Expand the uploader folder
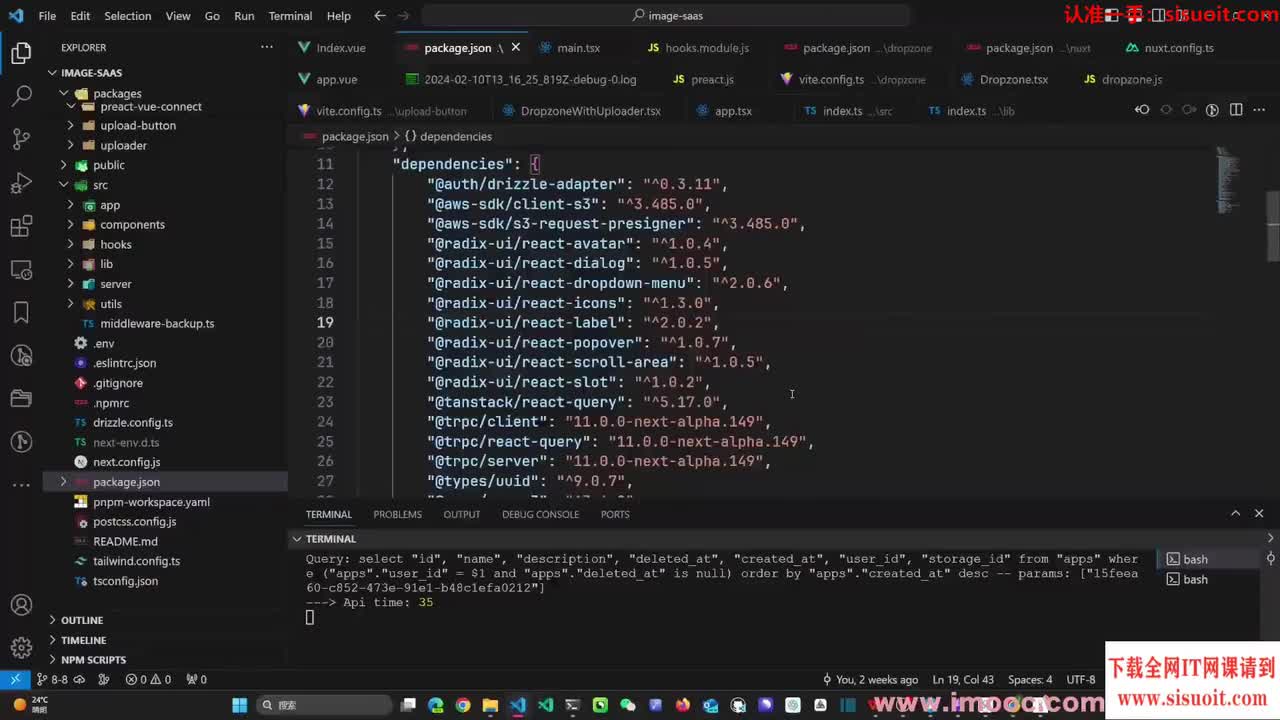 coord(165,145)
